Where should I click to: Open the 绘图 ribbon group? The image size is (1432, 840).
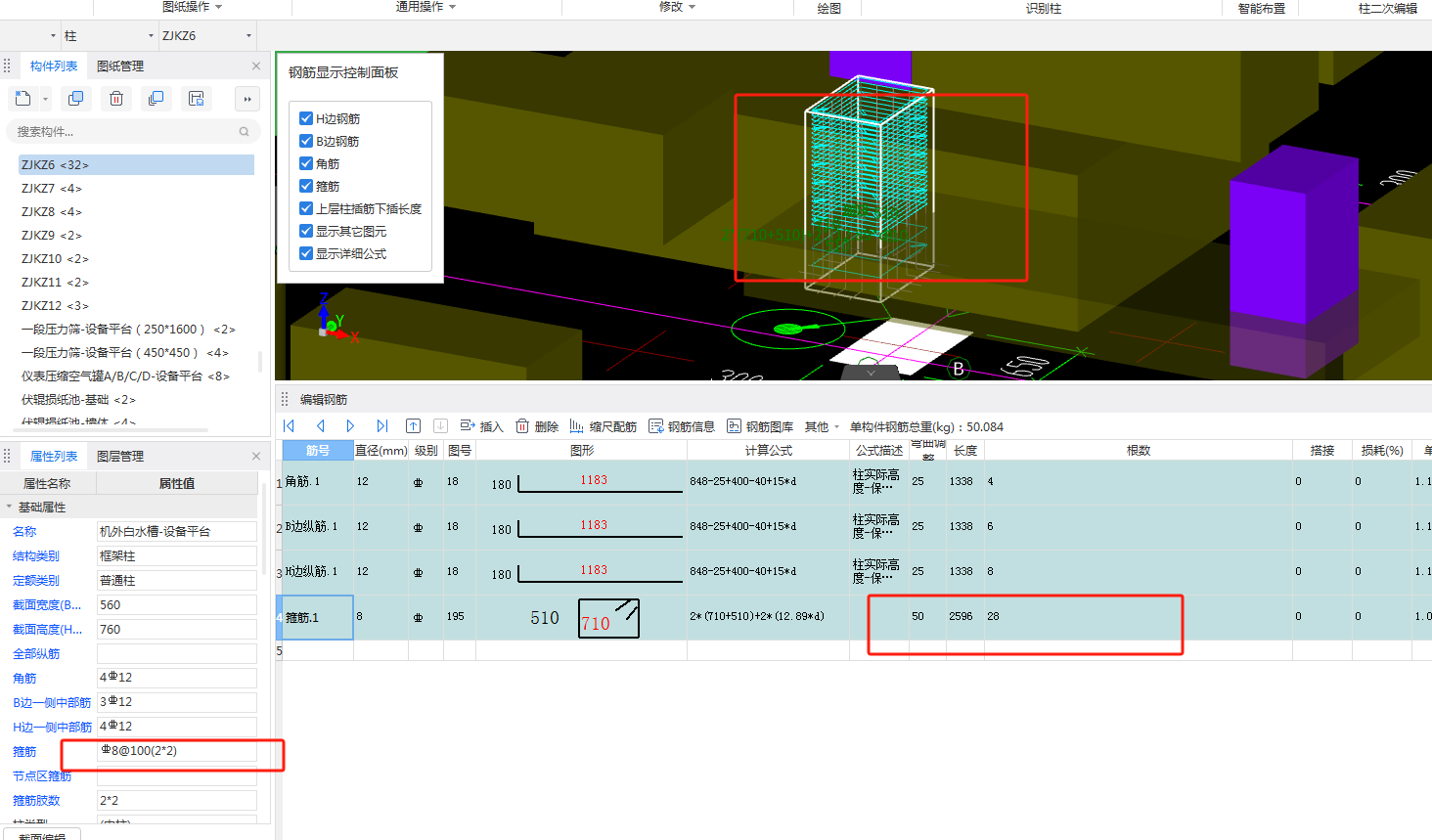pos(828,8)
